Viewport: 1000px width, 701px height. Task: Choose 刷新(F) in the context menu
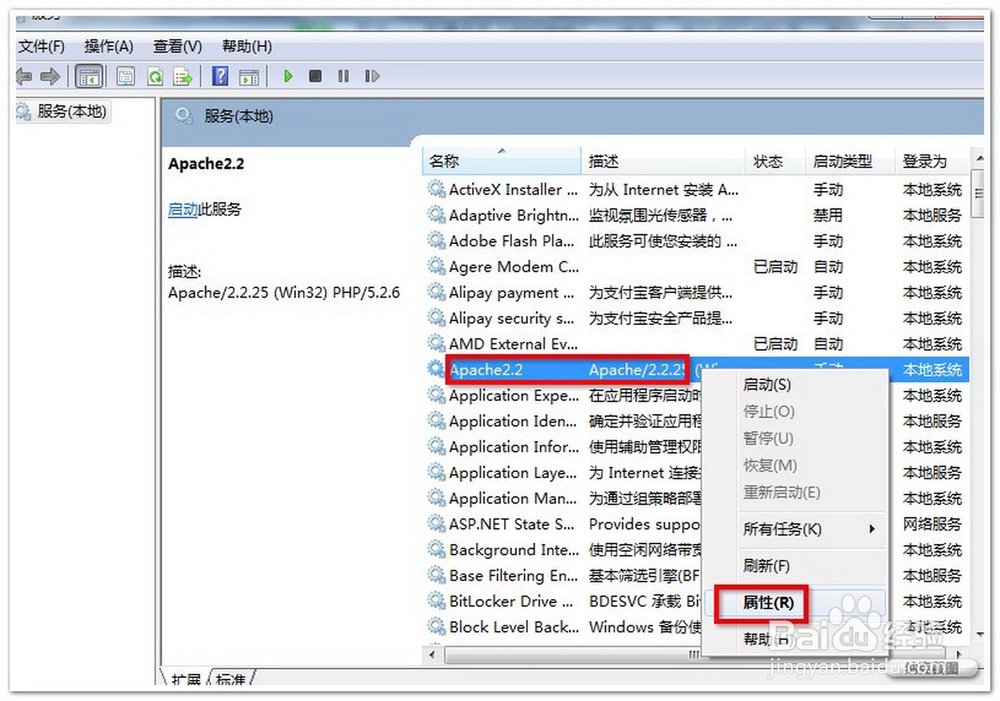point(766,566)
